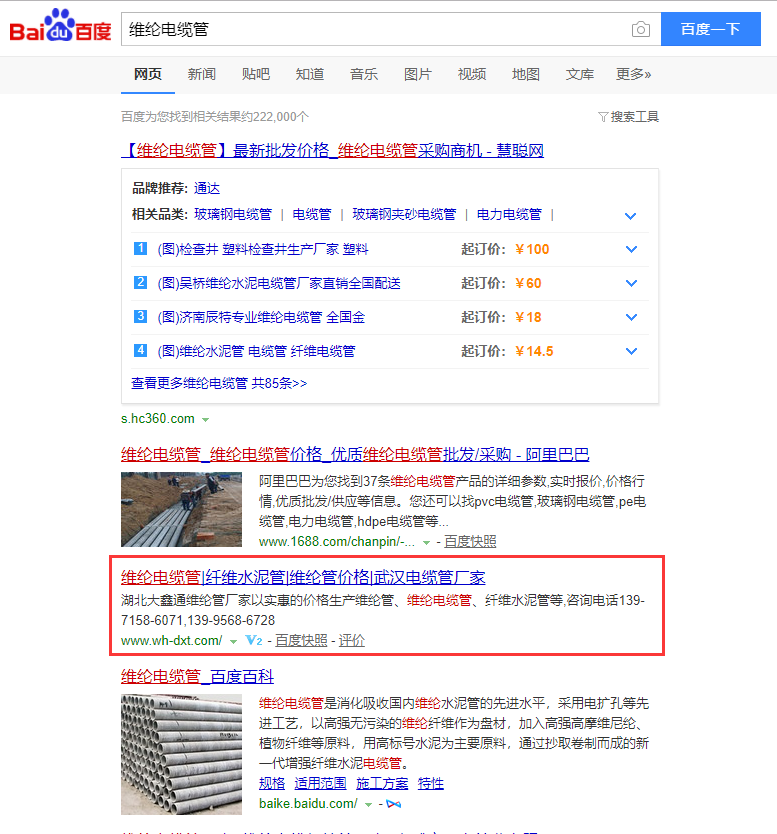Click the 百度一下 search button
This screenshot has height=834, width=777.
click(x=711, y=29)
